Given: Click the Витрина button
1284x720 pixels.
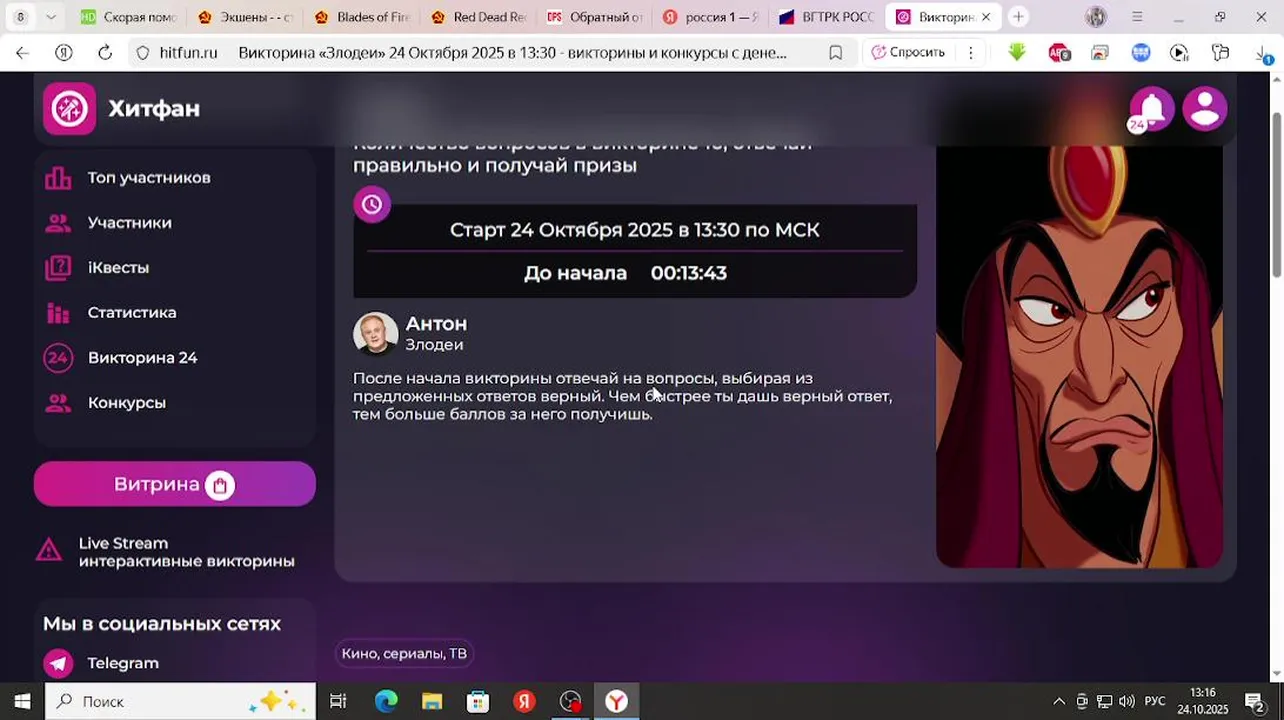Looking at the screenshot, I should tap(175, 485).
